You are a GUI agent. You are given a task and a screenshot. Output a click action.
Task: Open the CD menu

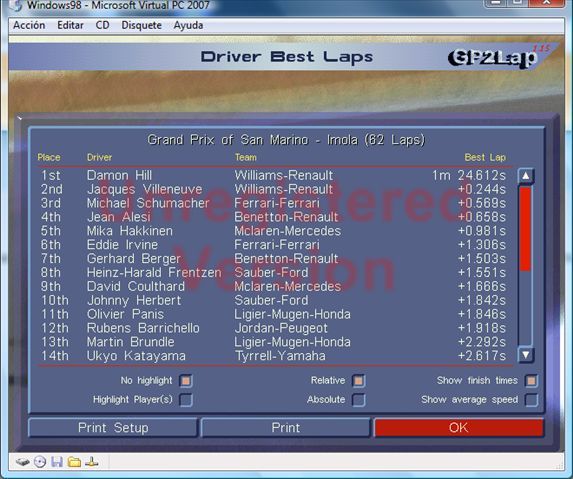point(103,25)
